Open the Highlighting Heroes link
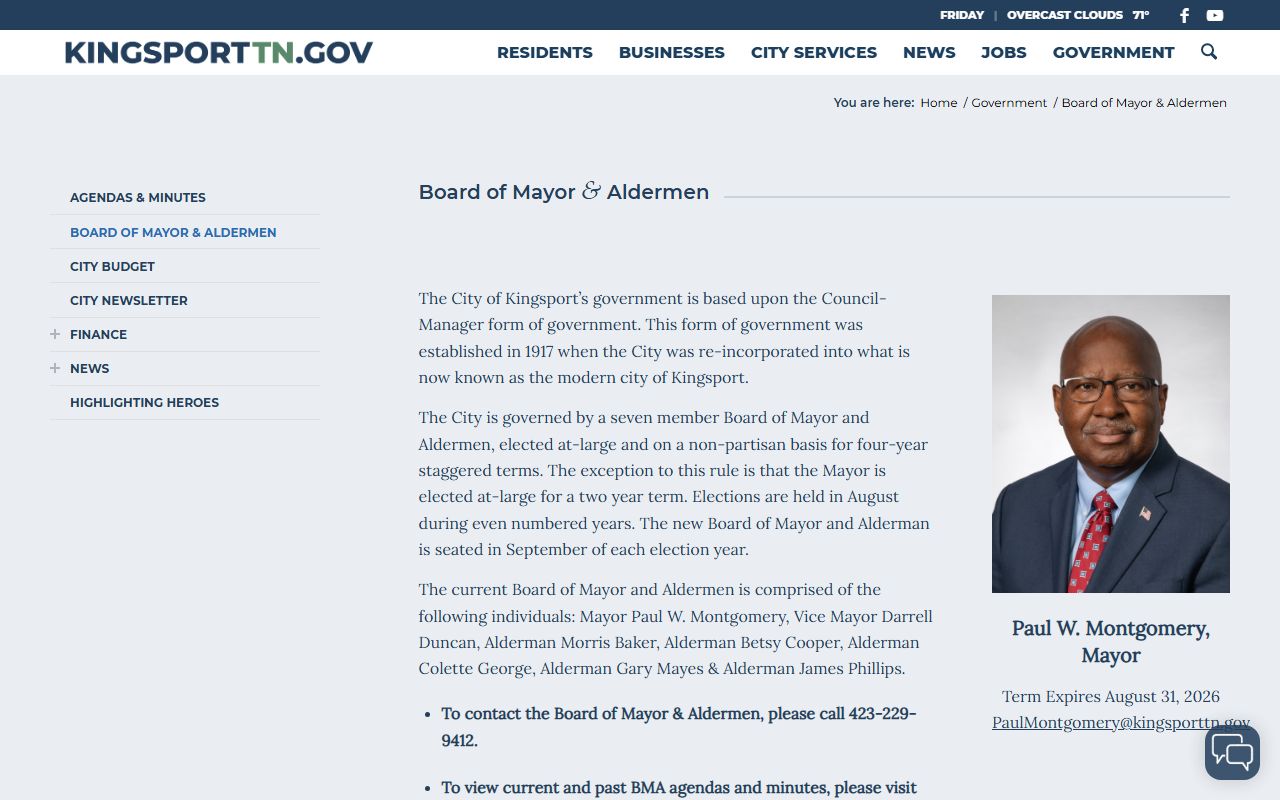Viewport: 1280px width, 800px height. (144, 402)
